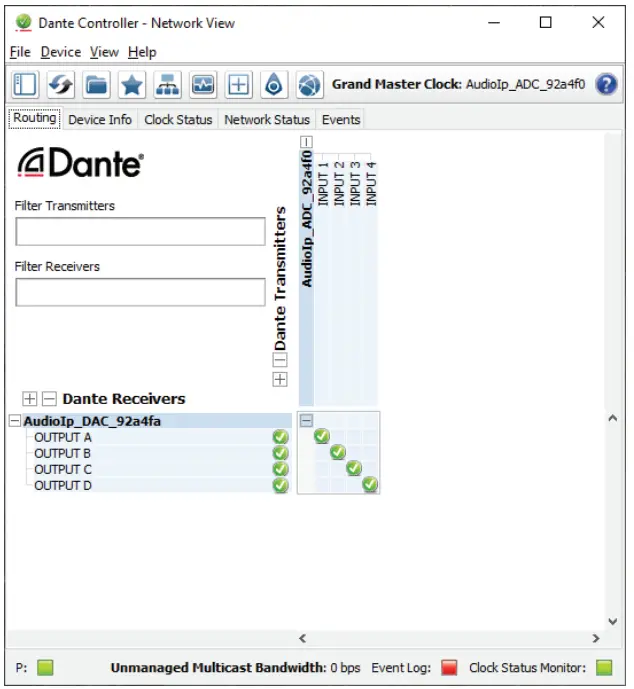Click the Unmanaged Multicast Bandwidth 0 bps readout
This screenshot has width=634, height=689.
click(x=235, y=667)
